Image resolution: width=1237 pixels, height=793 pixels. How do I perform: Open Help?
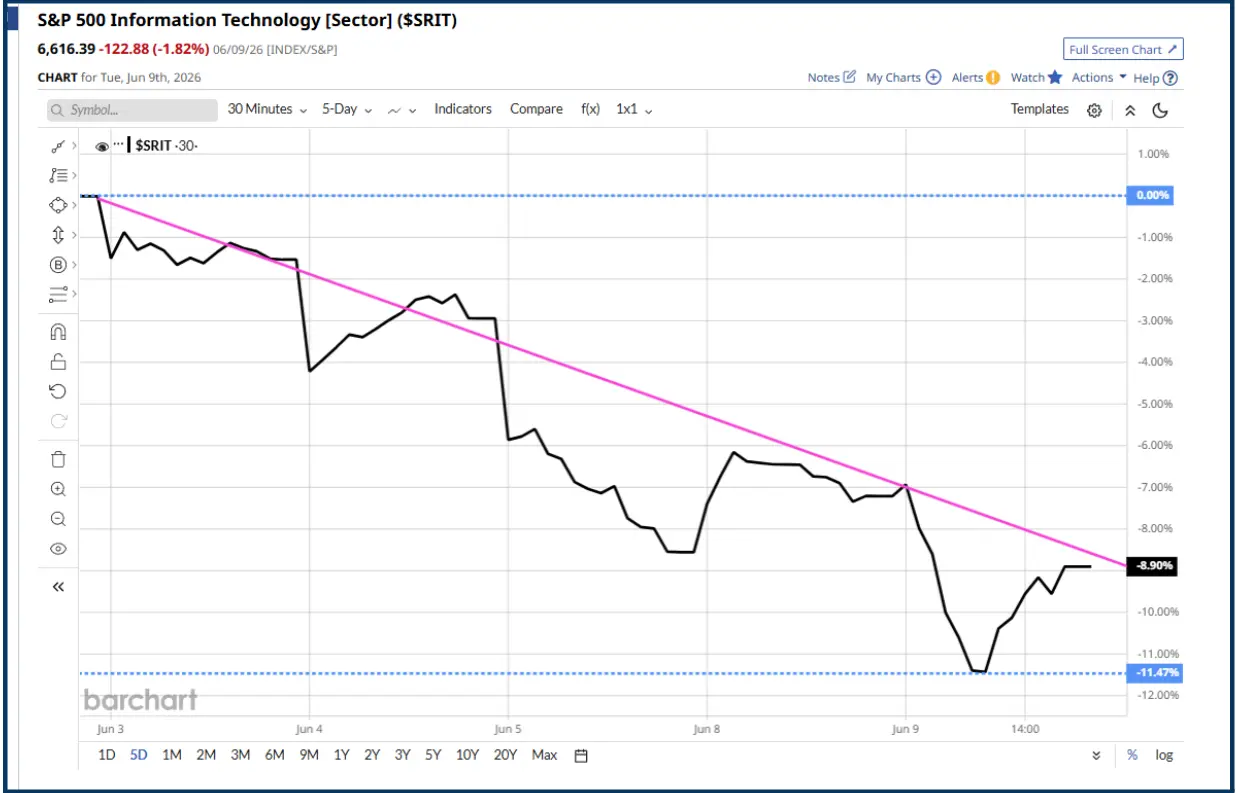point(1156,77)
